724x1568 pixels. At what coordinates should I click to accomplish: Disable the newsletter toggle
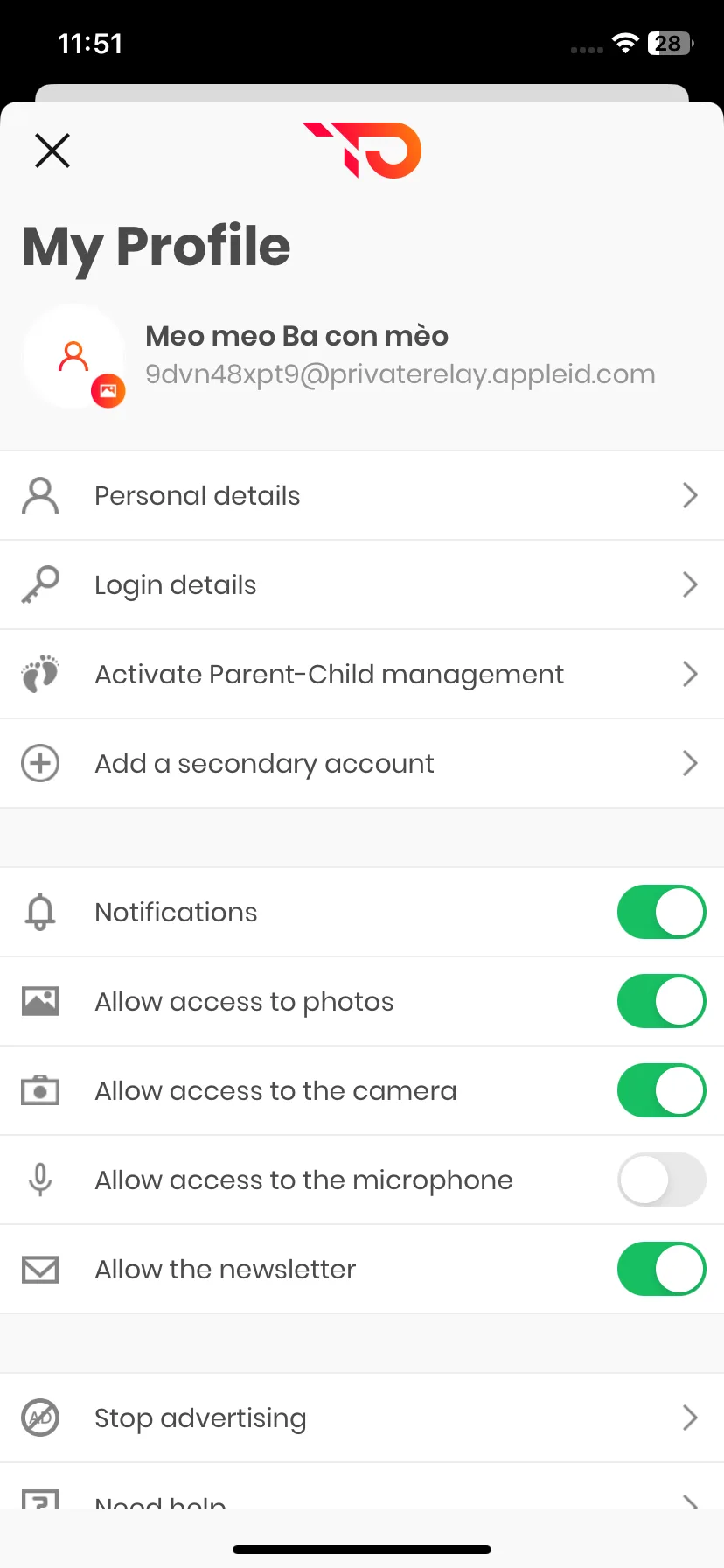662,1269
